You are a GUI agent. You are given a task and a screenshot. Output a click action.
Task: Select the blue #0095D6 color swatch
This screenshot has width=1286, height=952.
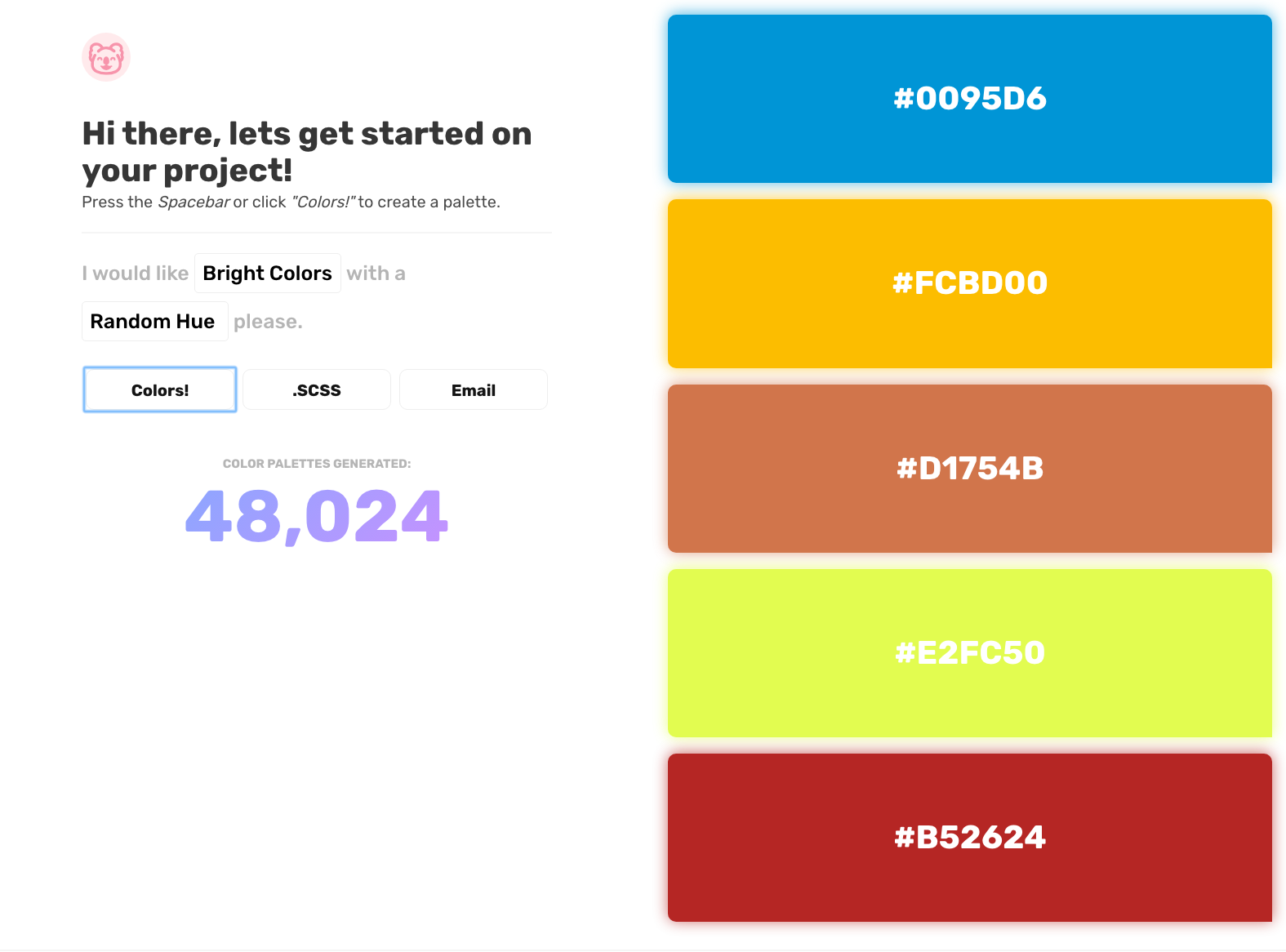point(970,99)
